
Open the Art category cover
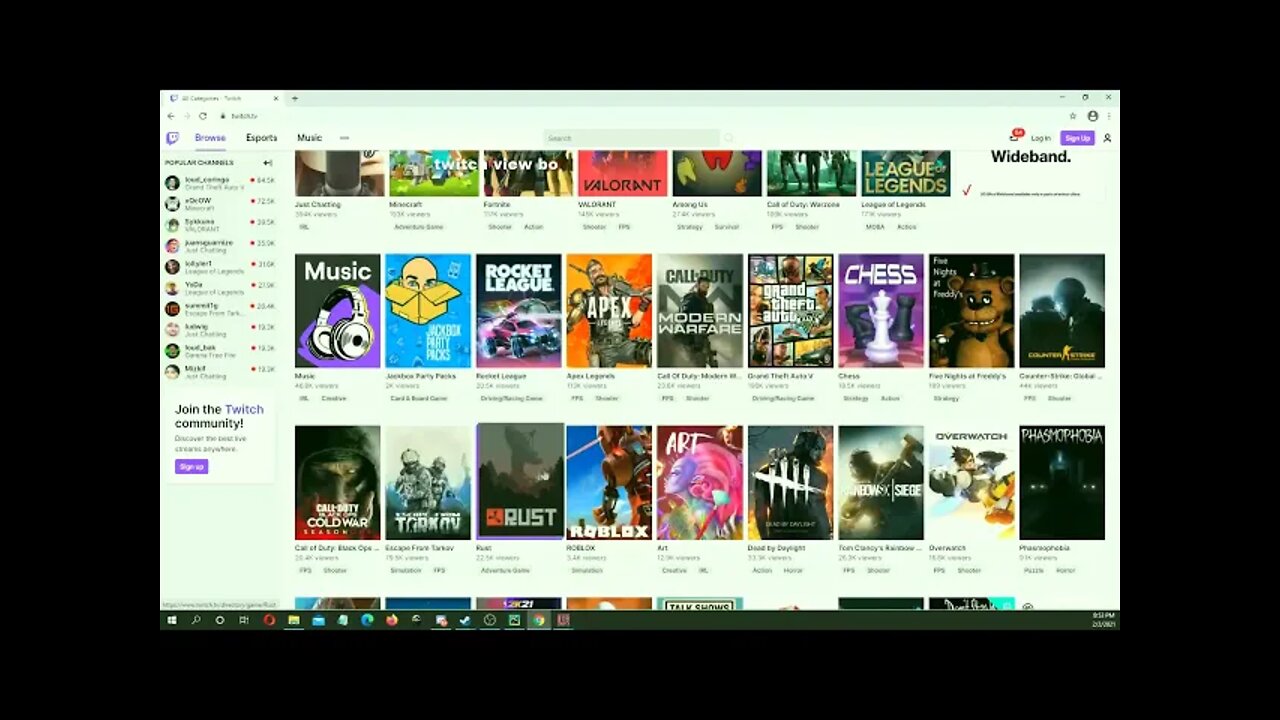click(700, 483)
